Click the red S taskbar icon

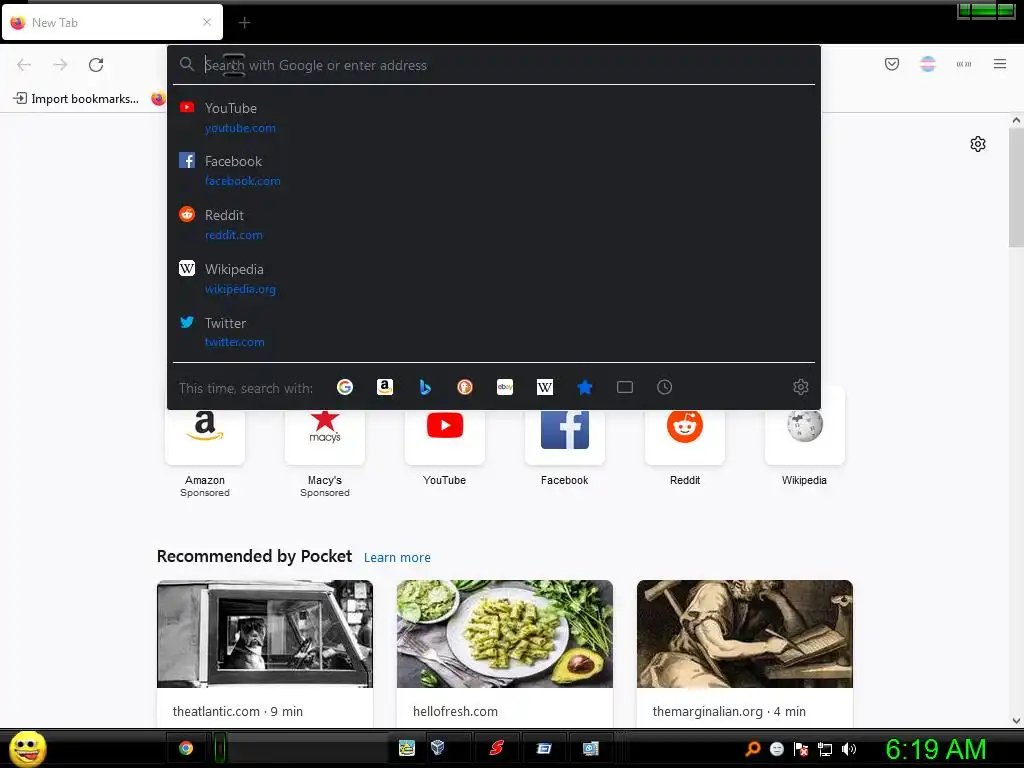[x=496, y=748]
